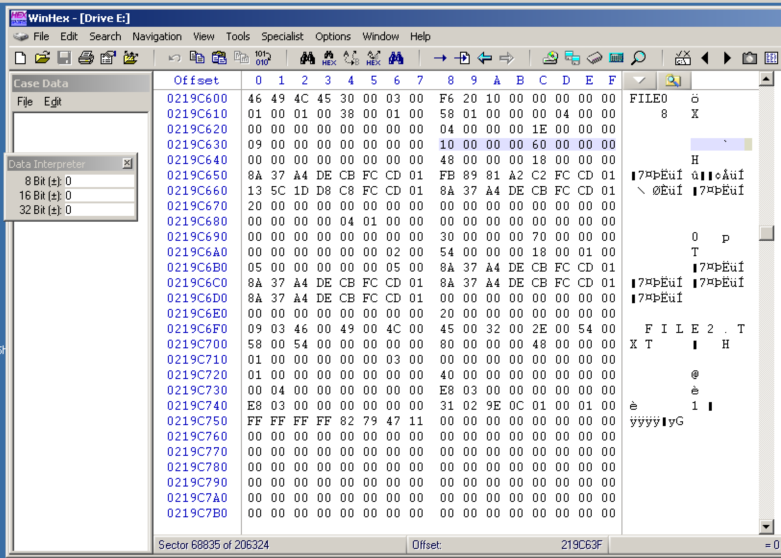The height and width of the screenshot is (558, 781).
Task: Click the Go To Offset arrow icon
Action: 440,58
